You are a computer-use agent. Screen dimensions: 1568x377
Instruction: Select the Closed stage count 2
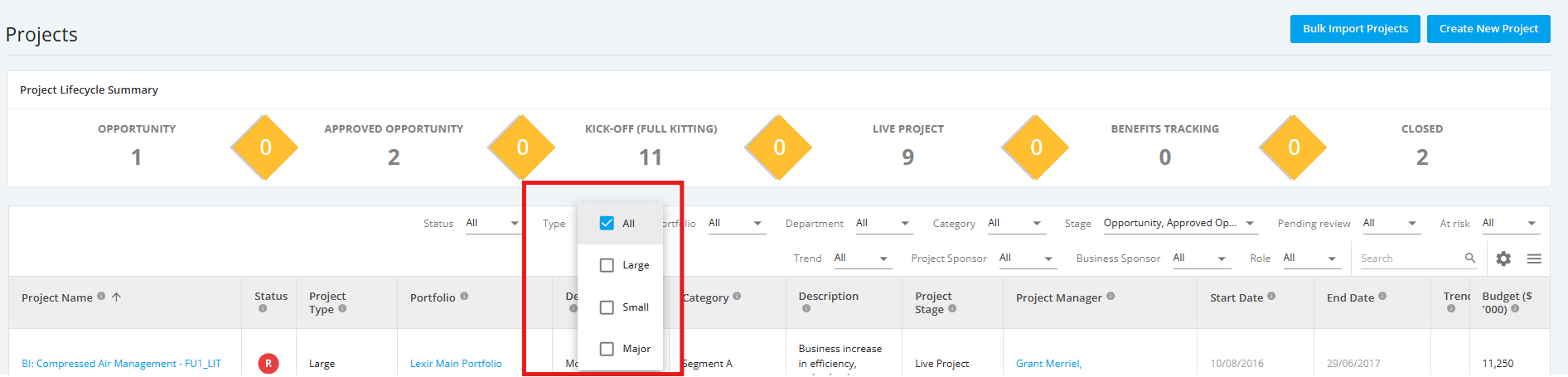click(x=1422, y=157)
